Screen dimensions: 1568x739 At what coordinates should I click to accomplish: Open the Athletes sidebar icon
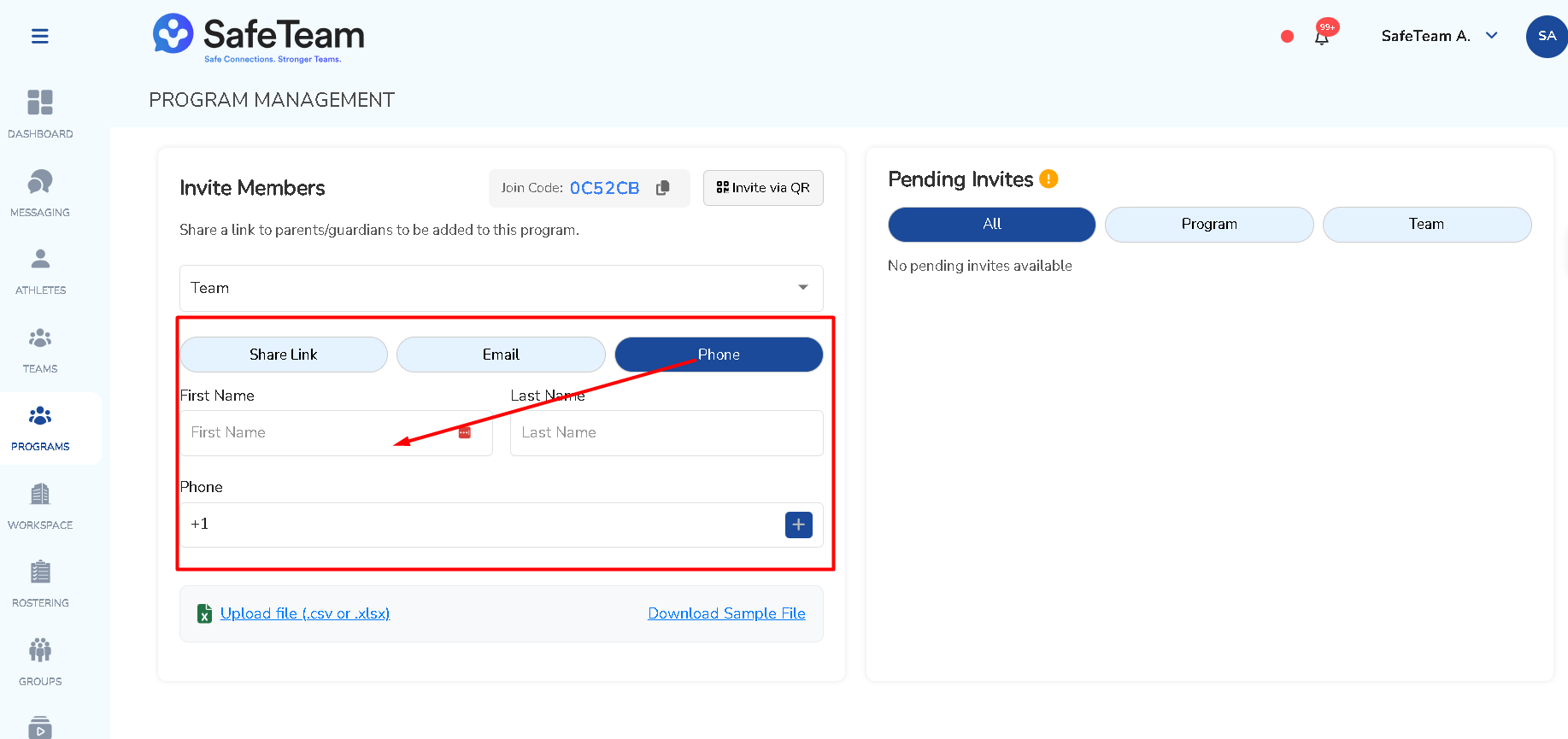(40, 271)
